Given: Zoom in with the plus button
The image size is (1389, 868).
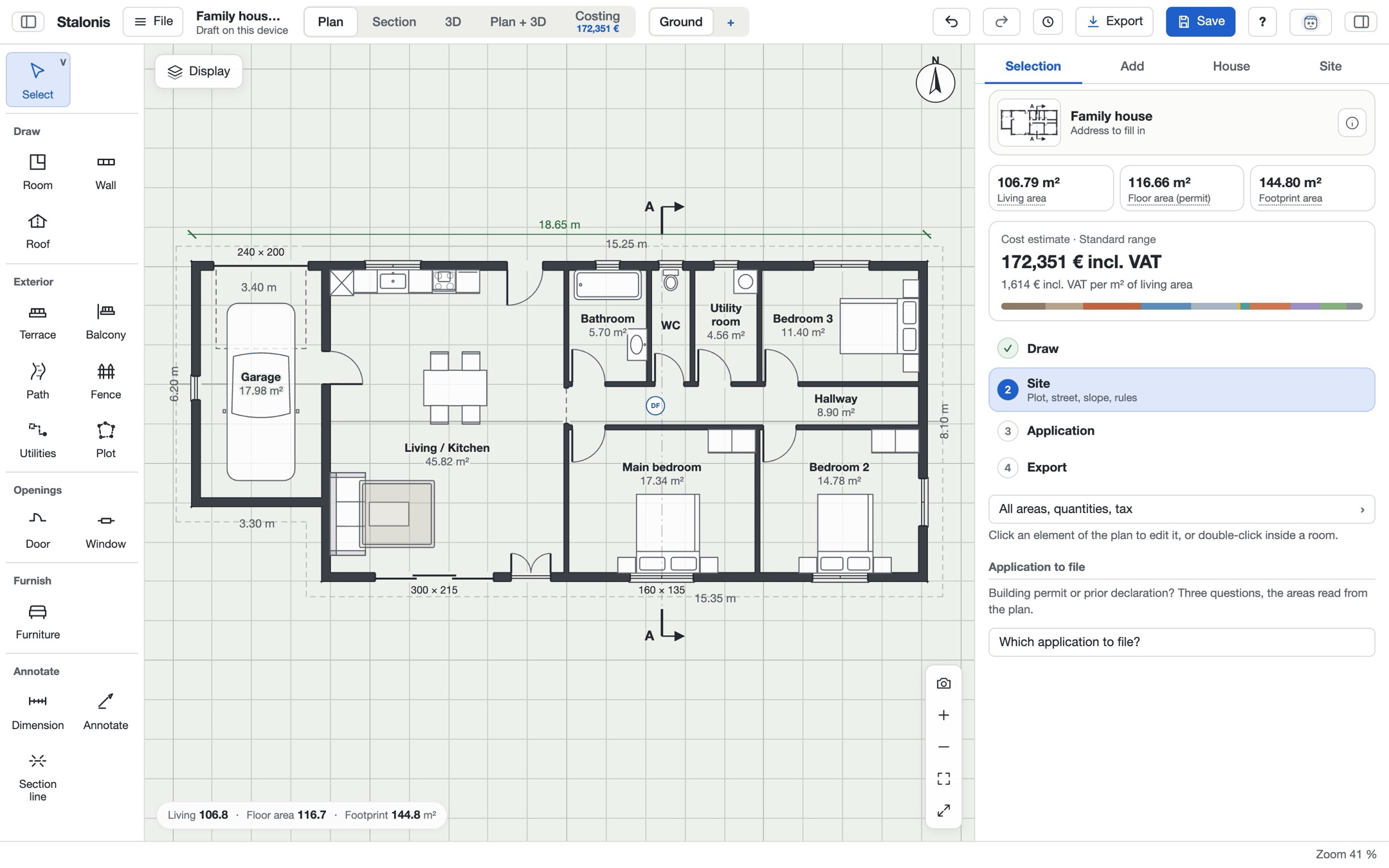Looking at the screenshot, I should pyautogui.click(x=943, y=715).
